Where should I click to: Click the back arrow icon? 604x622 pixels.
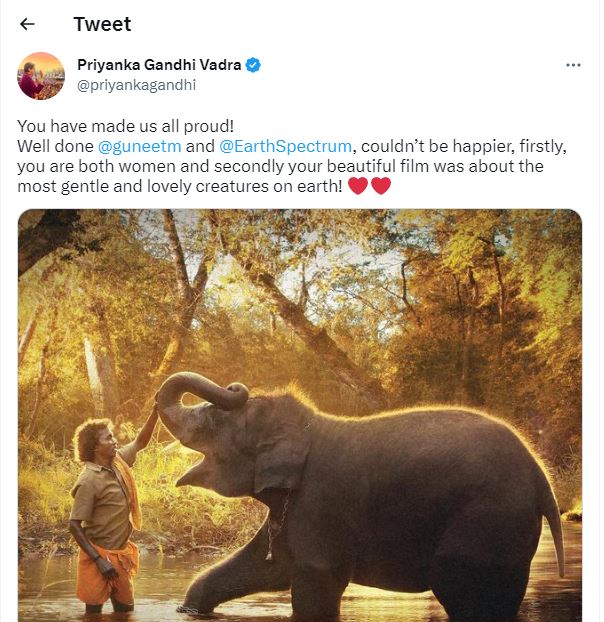(x=27, y=24)
